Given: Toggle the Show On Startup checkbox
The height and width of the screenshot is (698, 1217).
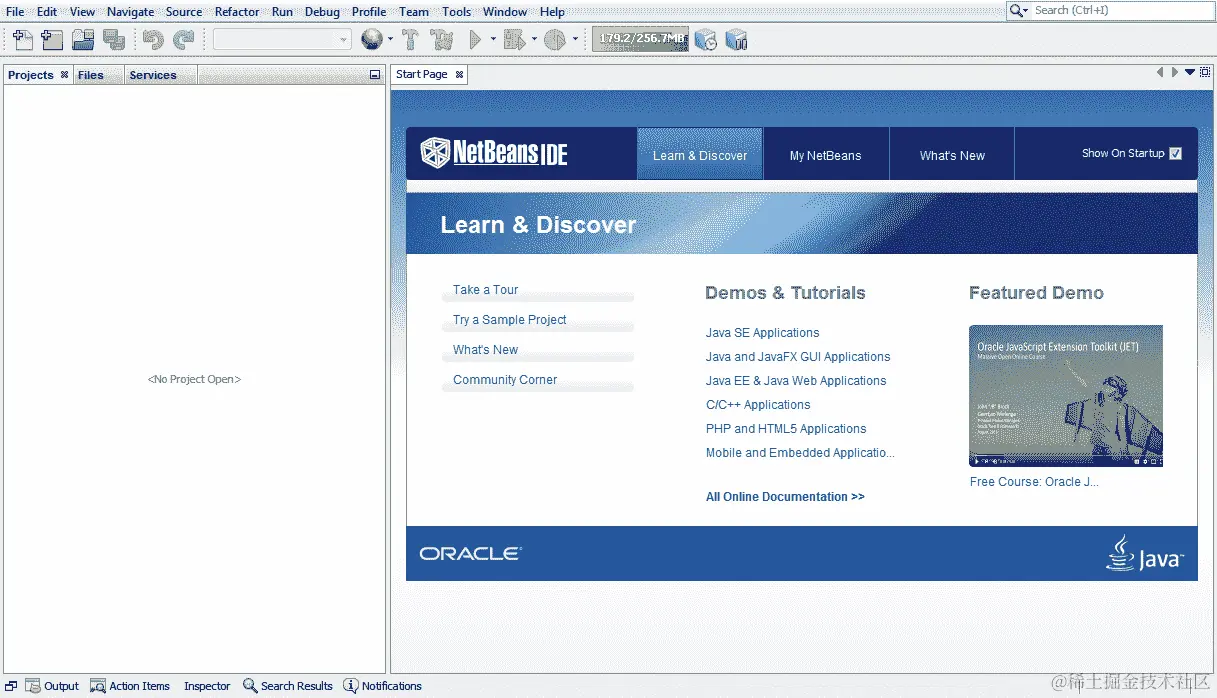Looking at the screenshot, I should (x=1175, y=153).
